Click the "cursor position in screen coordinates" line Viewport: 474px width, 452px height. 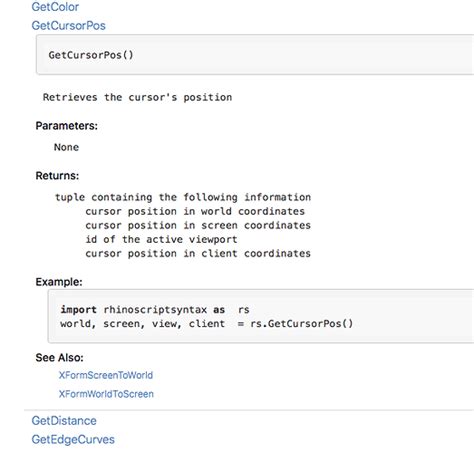click(198, 225)
